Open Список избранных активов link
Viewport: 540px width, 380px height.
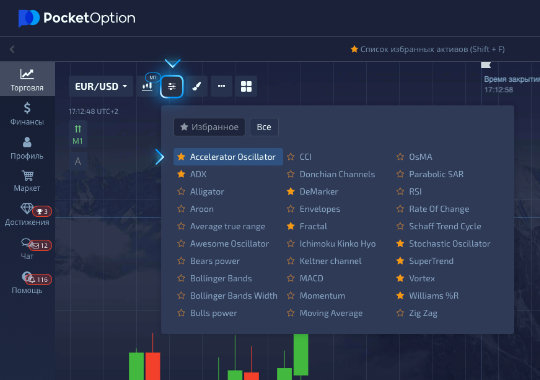pyautogui.click(x=427, y=49)
